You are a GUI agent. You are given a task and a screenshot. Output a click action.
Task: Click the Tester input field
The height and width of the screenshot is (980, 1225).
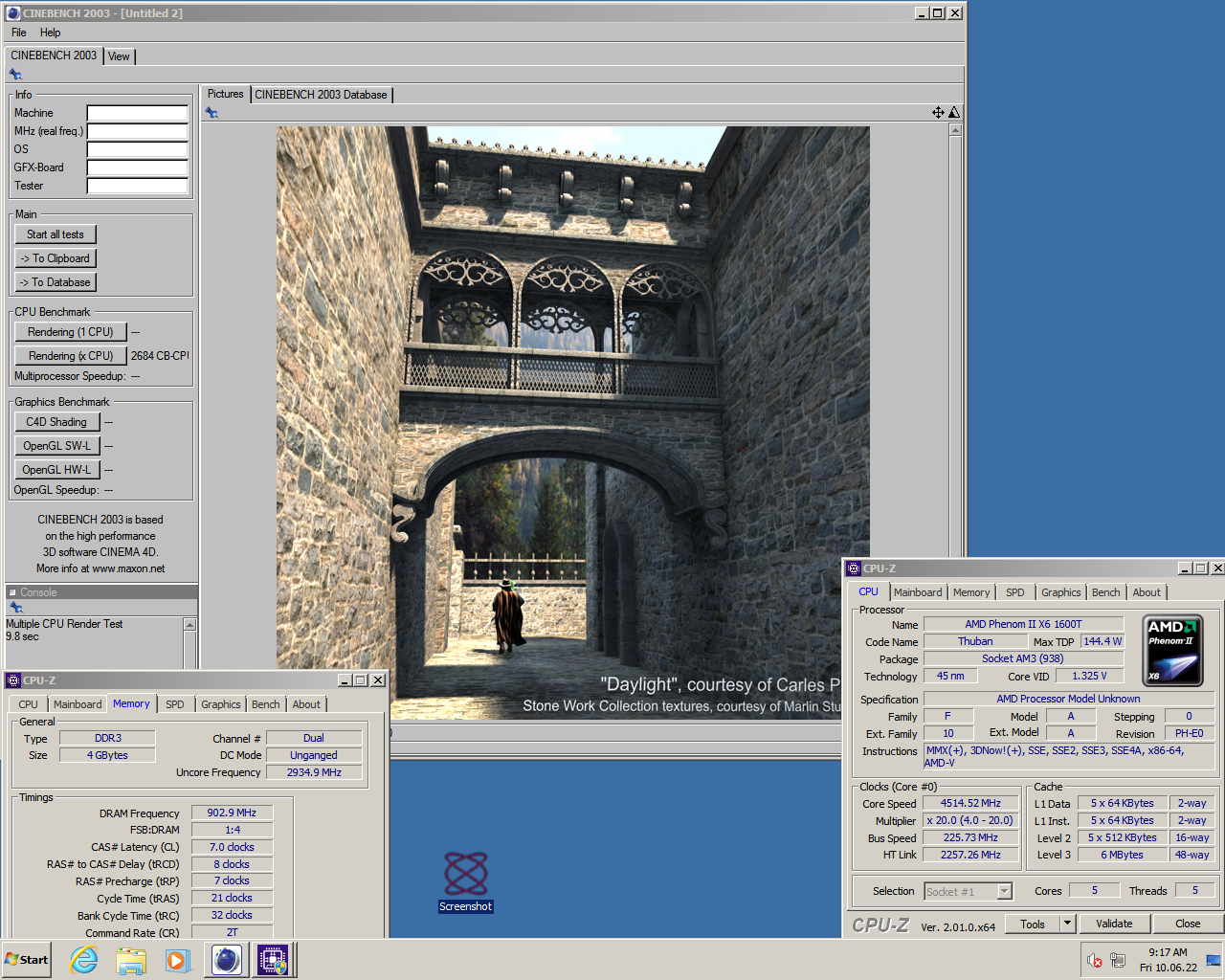[138, 186]
